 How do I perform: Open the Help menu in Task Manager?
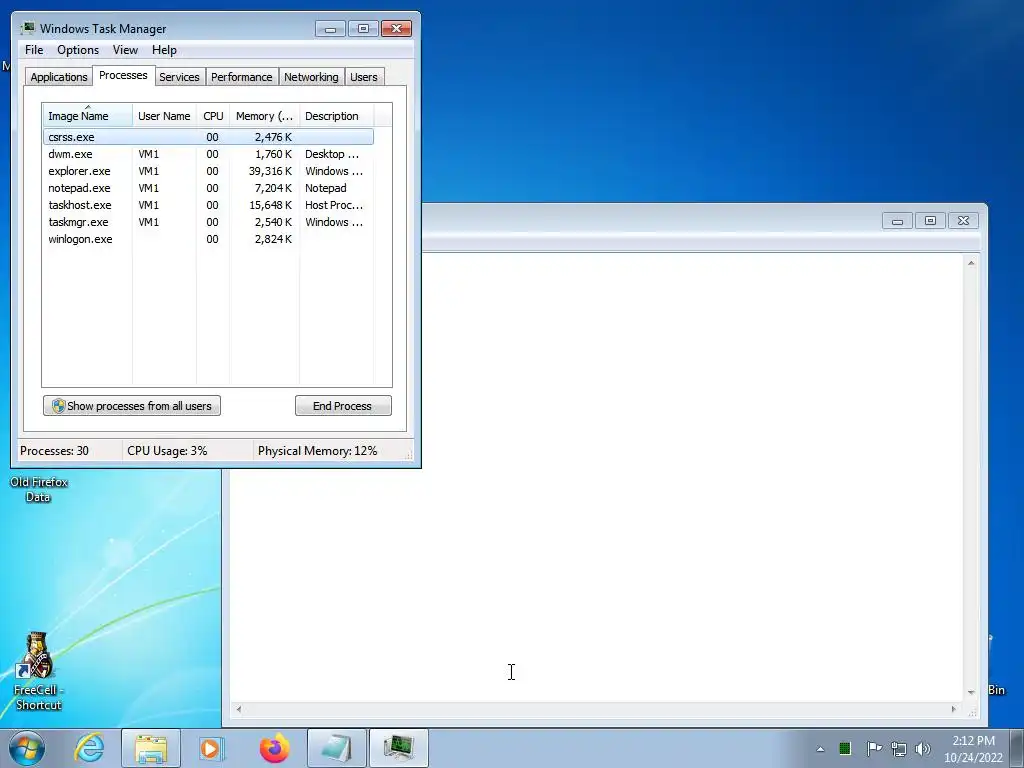(x=164, y=50)
